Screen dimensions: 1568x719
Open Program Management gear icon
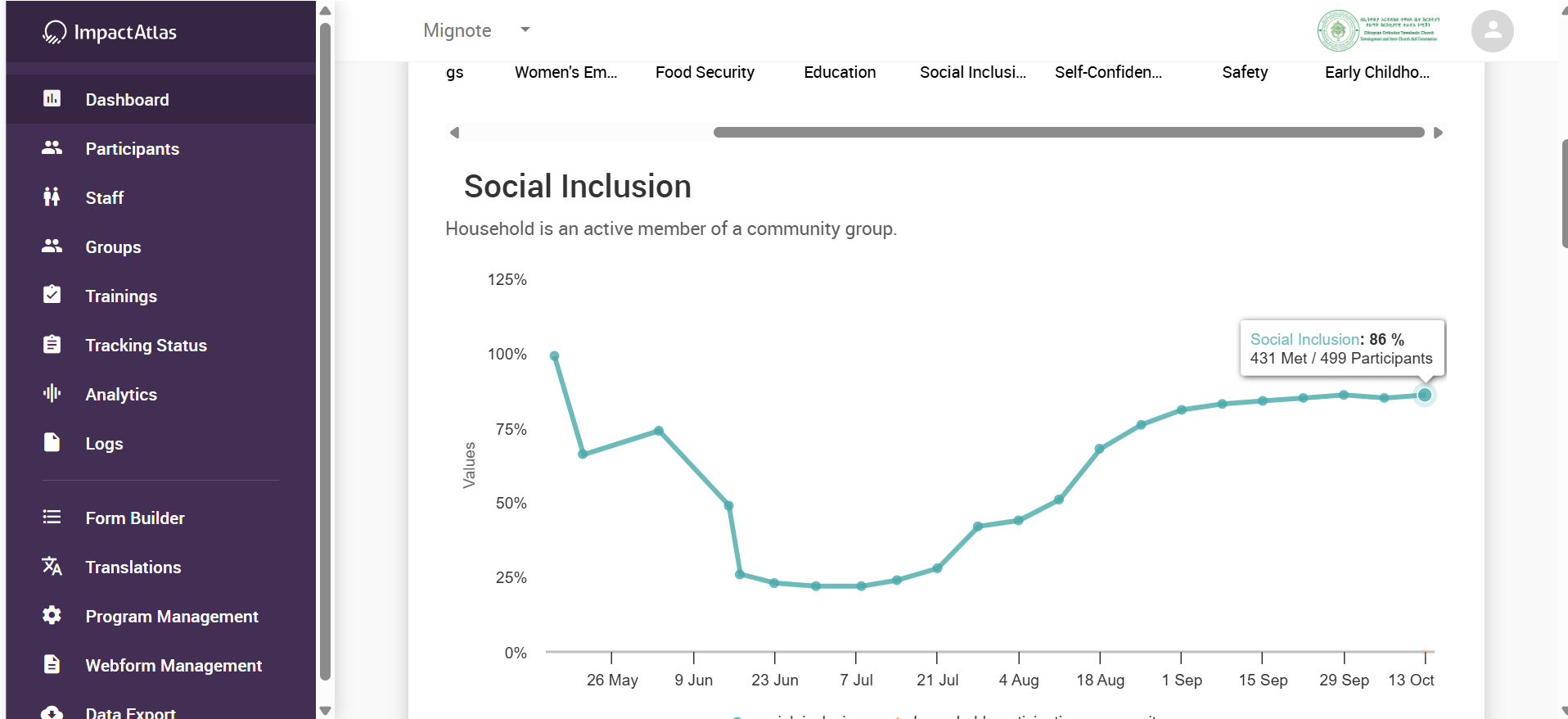point(52,616)
